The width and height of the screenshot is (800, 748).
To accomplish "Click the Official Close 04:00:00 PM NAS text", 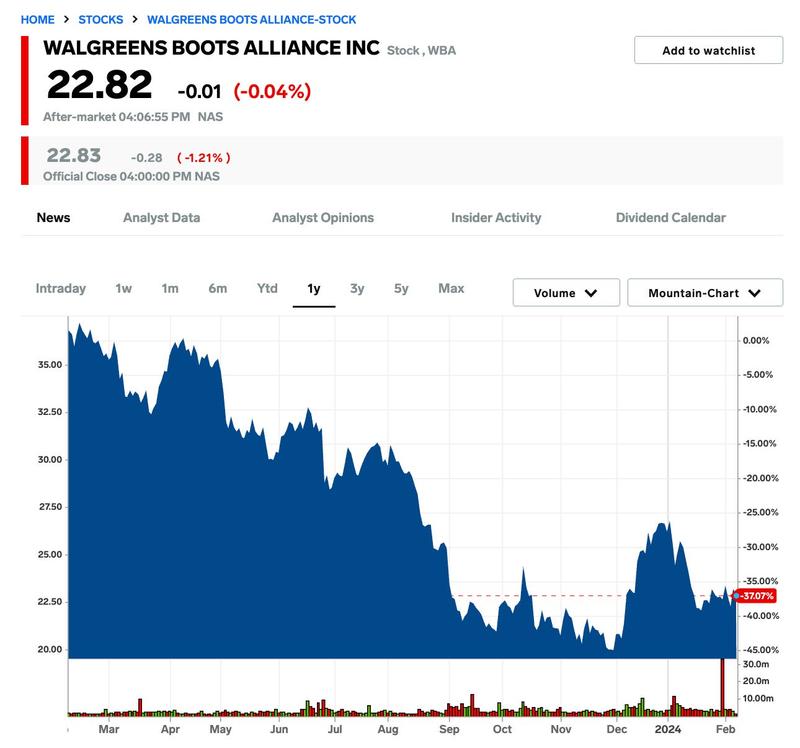I will pos(131,177).
